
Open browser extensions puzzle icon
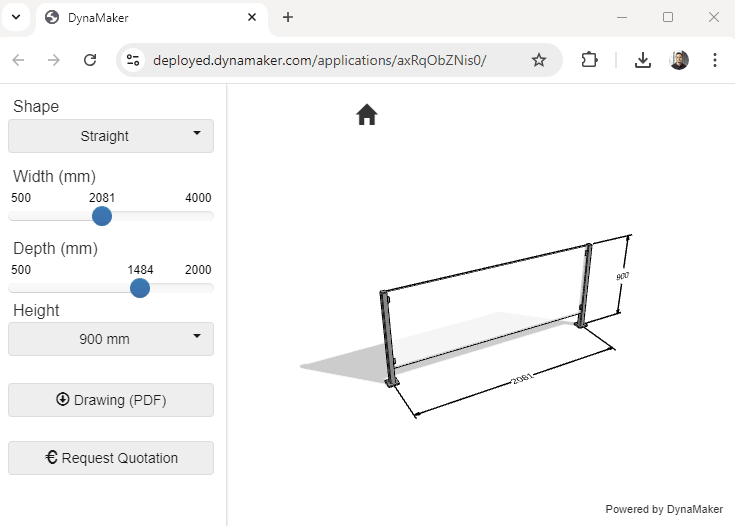[x=589, y=60]
